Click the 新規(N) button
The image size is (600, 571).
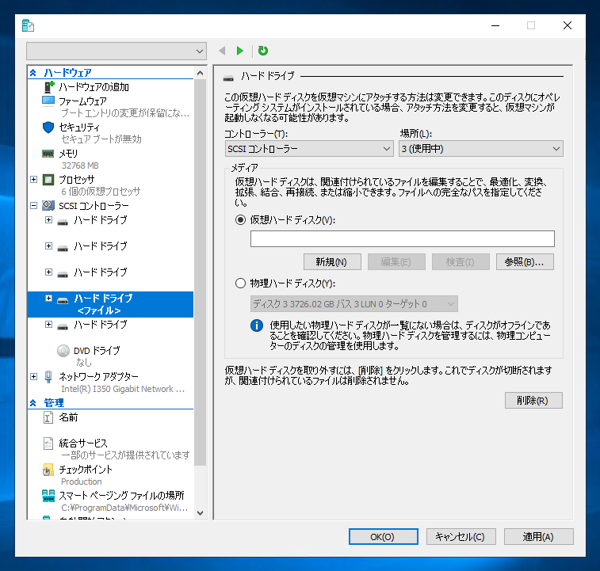pos(332,262)
